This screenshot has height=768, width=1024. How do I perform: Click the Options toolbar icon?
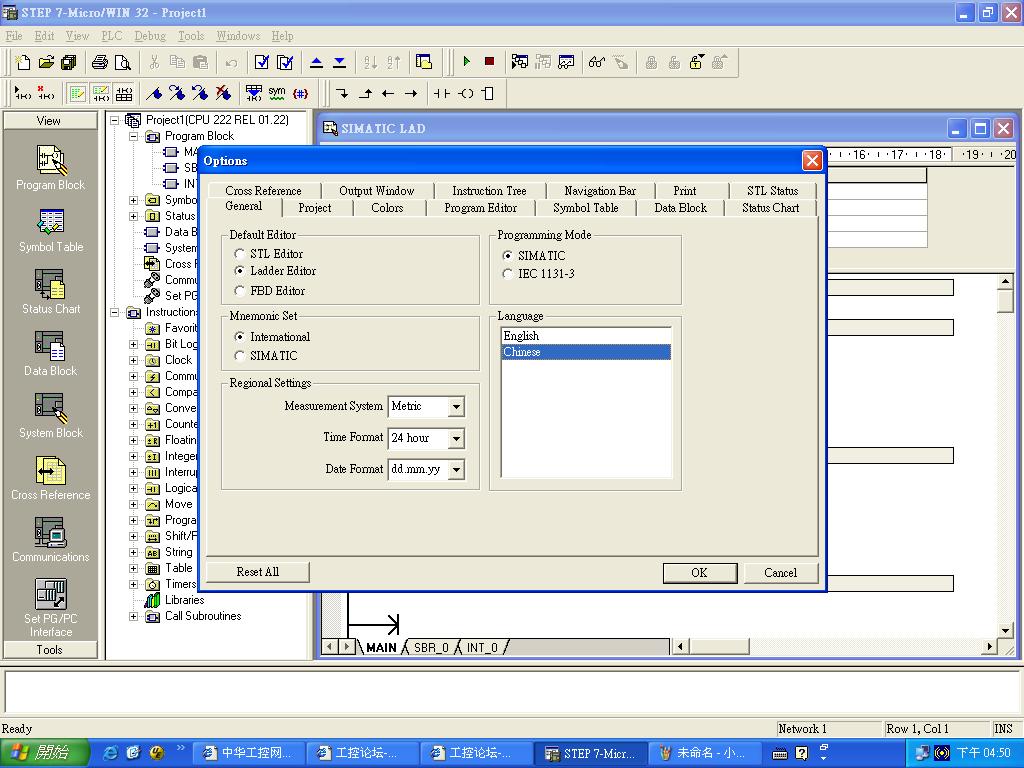point(424,62)
